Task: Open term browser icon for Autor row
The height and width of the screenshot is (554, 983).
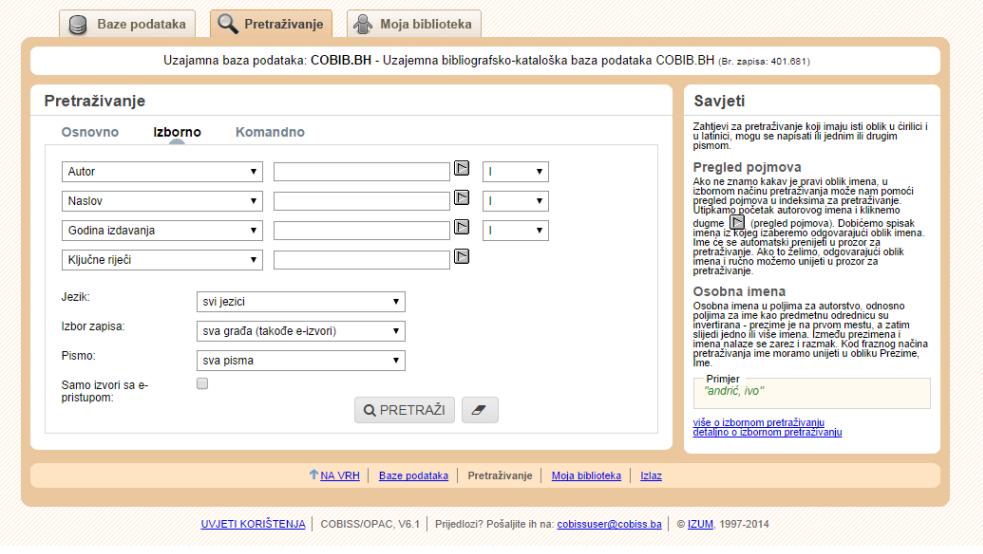Action: (461, 168)
